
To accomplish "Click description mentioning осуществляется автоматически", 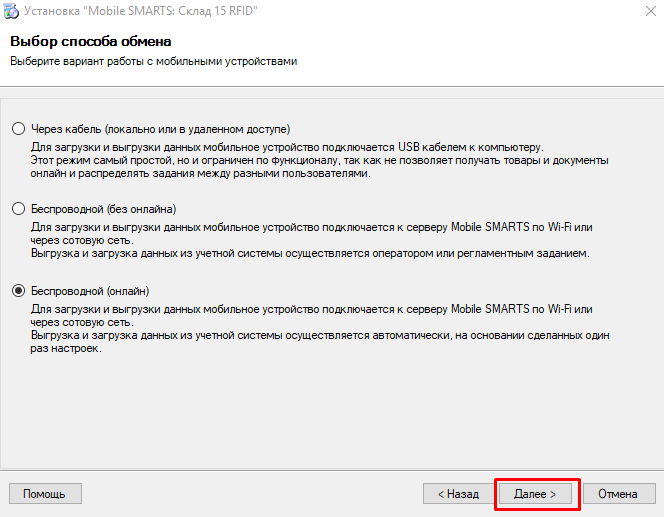I will pos(320,329).
